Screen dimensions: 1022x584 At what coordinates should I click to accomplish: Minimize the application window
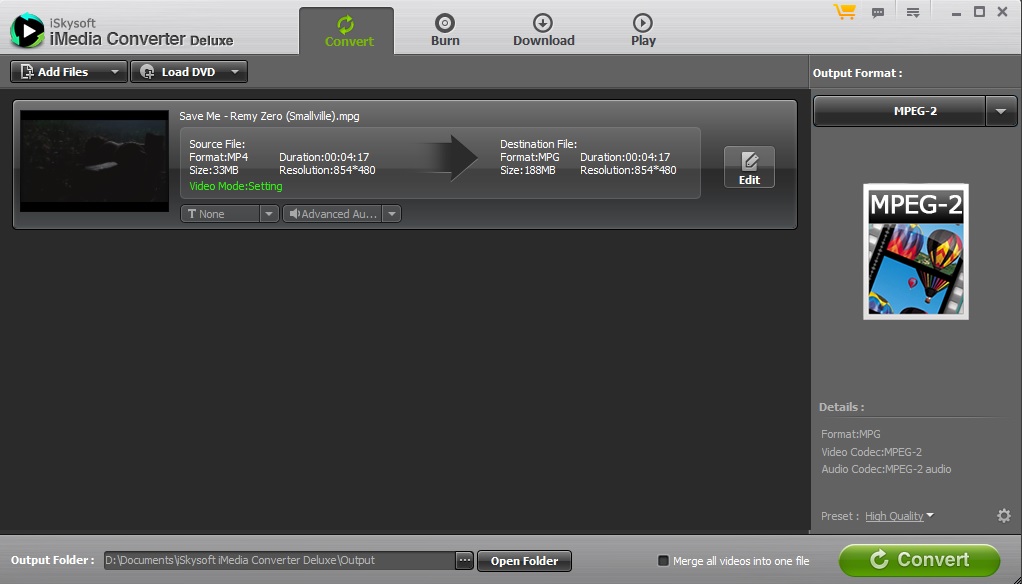click(x=956, y=12)
